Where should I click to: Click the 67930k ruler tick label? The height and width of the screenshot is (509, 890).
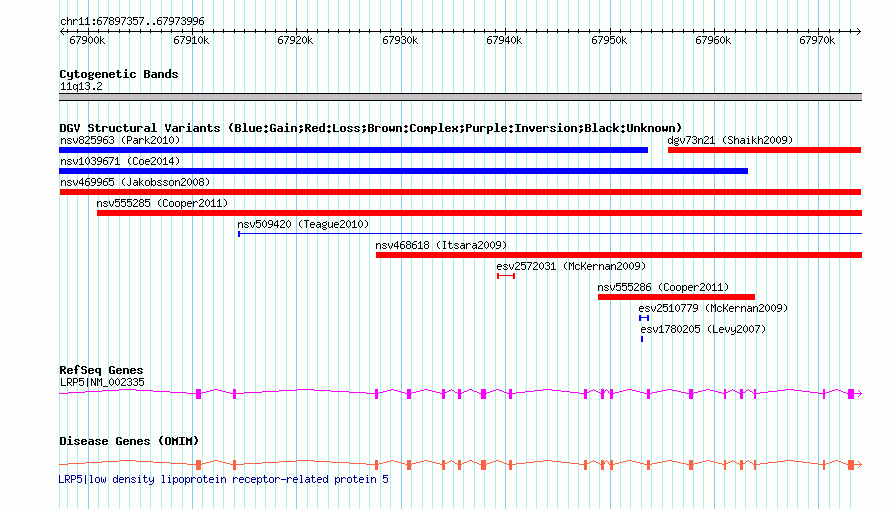400,40
